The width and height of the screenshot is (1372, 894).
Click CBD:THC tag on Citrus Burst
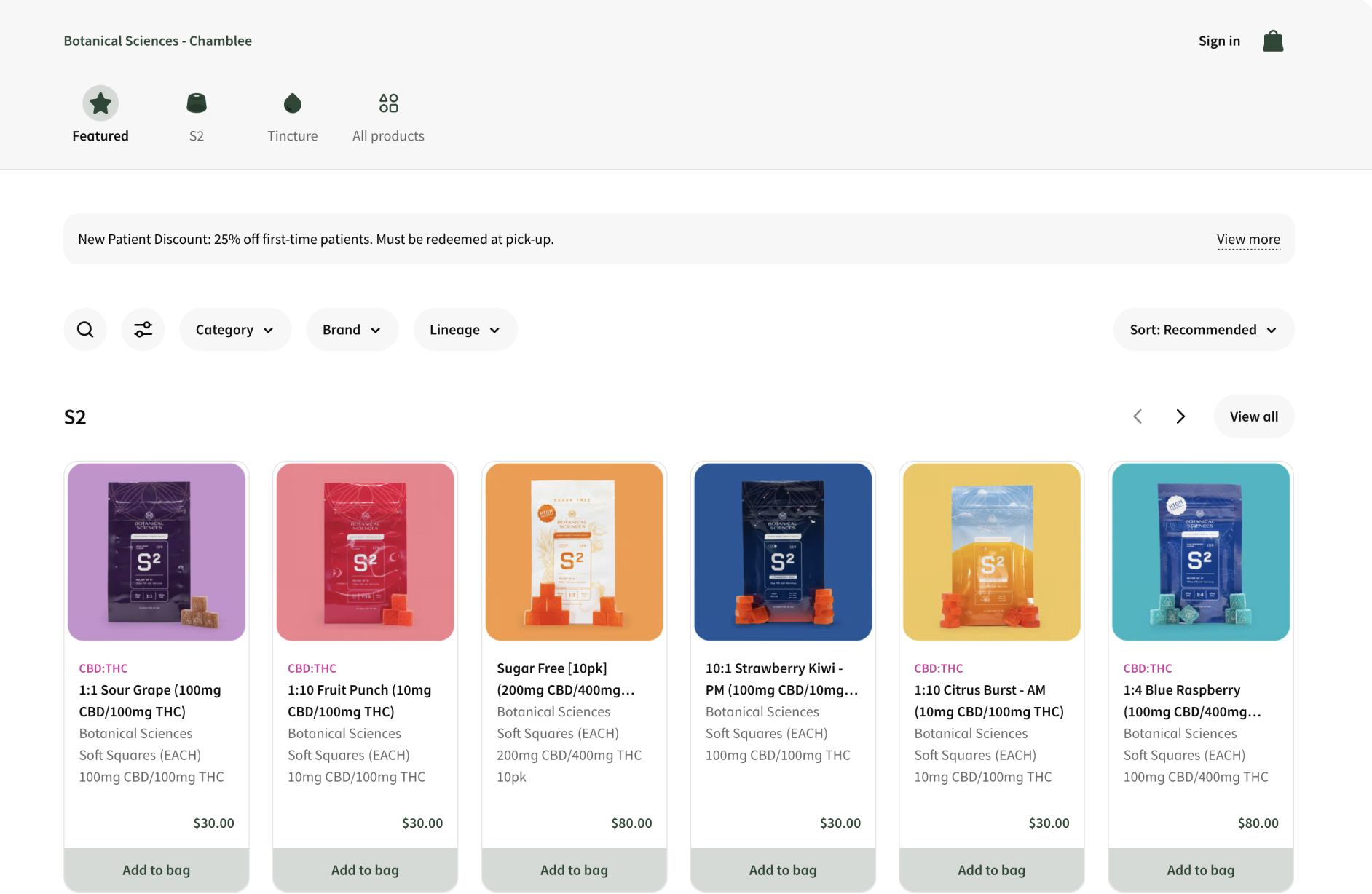click(939, 668)
